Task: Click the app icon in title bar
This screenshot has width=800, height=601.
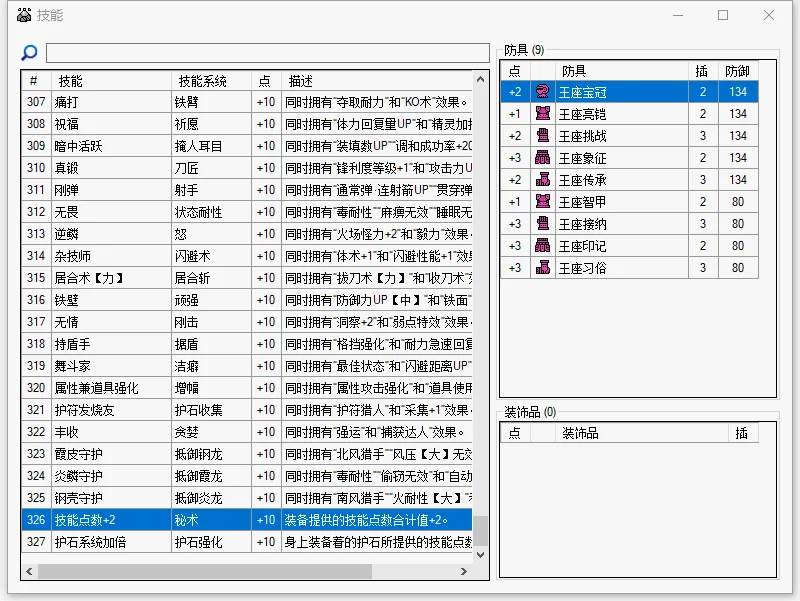Action: [x=24, y=15]
